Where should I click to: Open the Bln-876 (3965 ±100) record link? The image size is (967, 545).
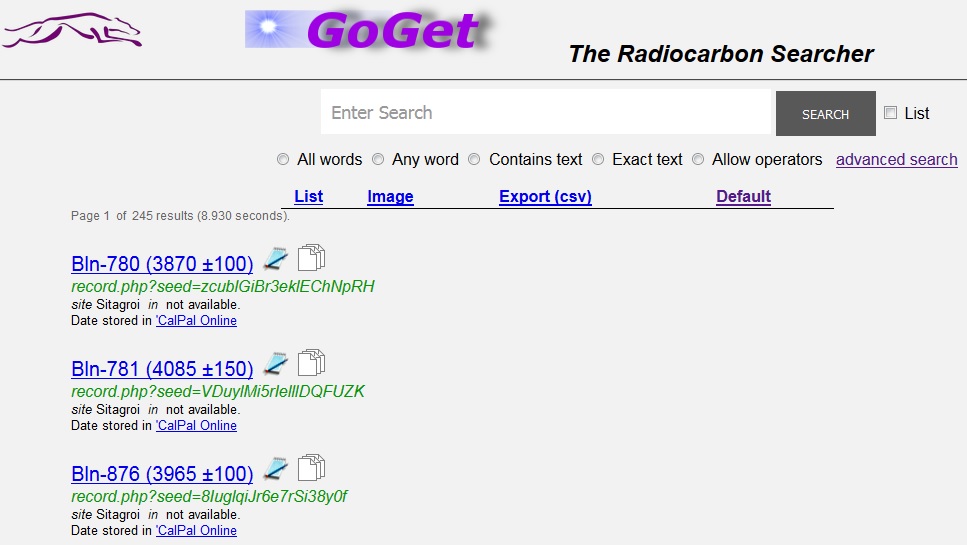[162, 473]
